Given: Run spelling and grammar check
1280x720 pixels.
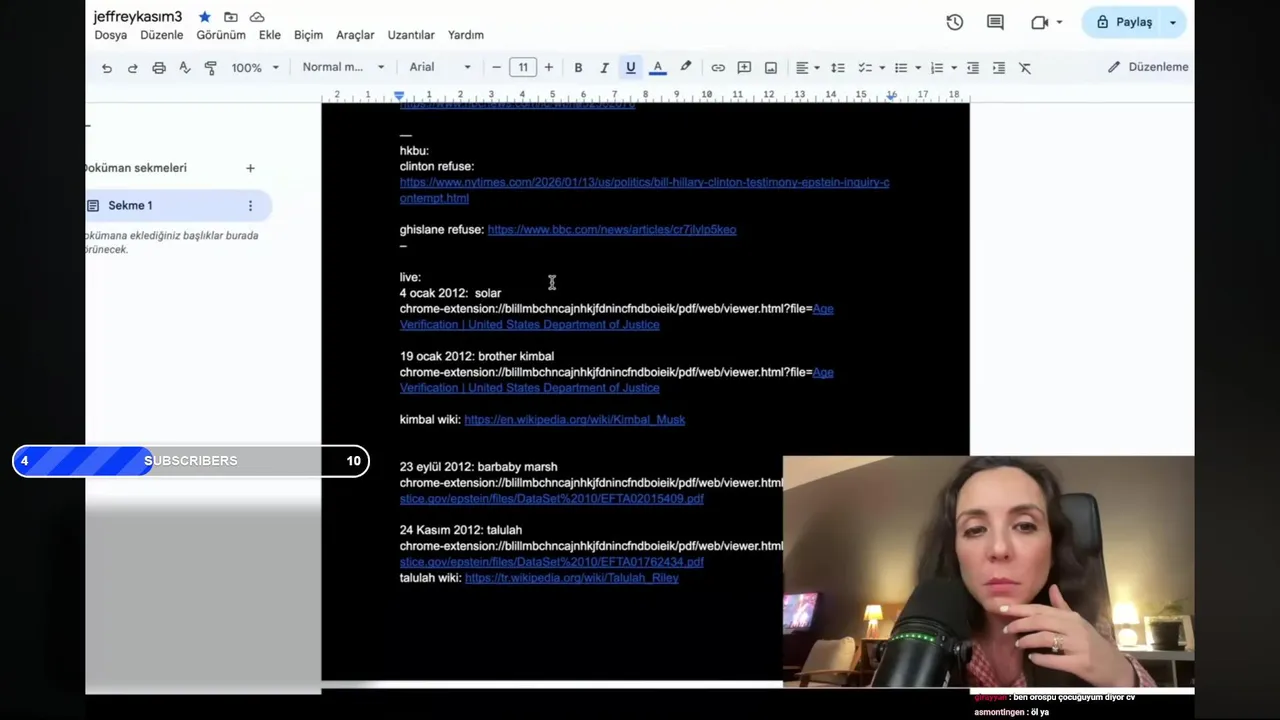Looking at the screenshot, I should (185, 68).
